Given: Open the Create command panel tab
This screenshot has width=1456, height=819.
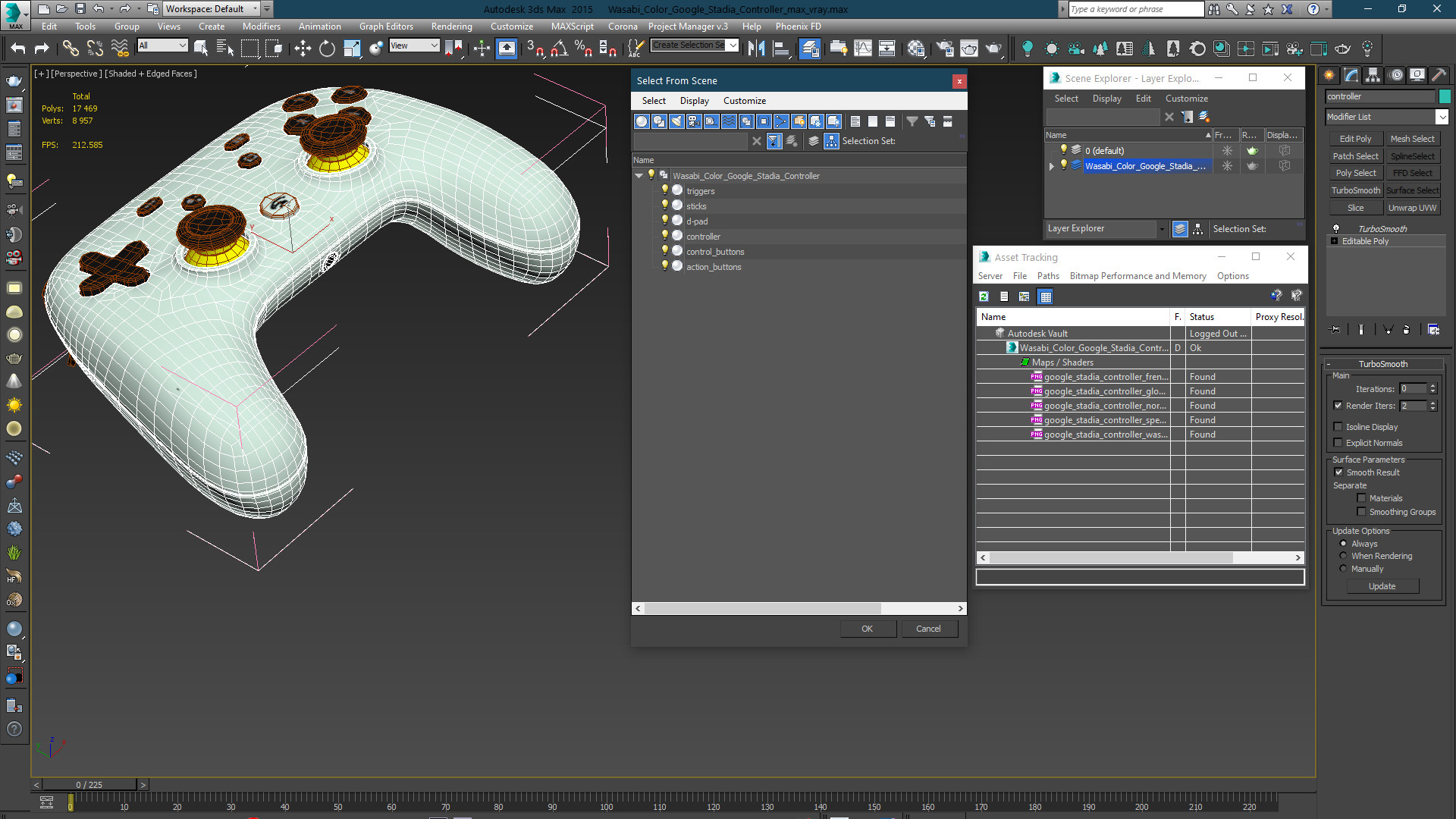Looking at the screenshot, I should coord(1329,75).
